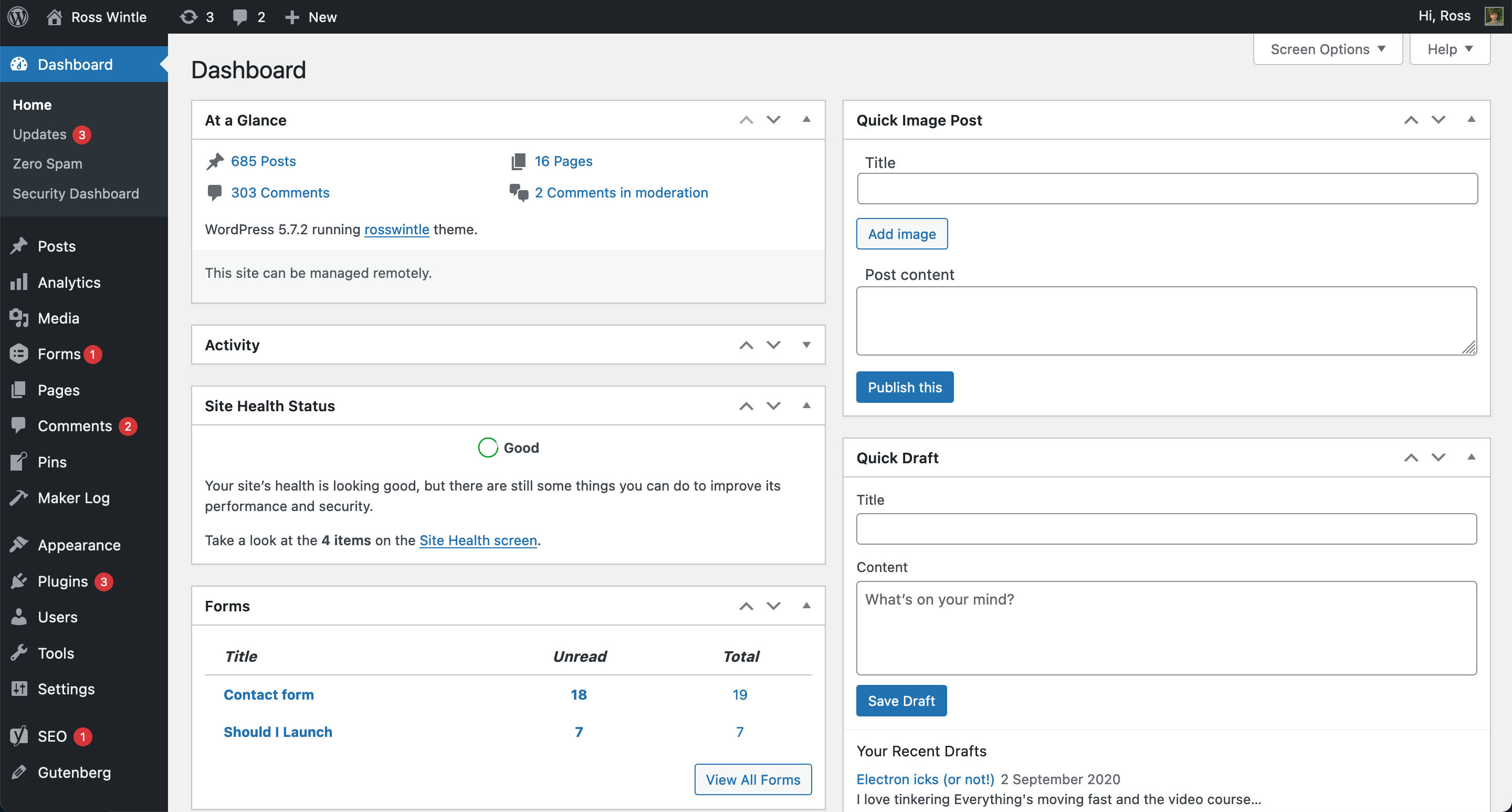Open the Screen Options dropdown
1512x812 pixels.
pyautogui.click(x=1327, y=49)
